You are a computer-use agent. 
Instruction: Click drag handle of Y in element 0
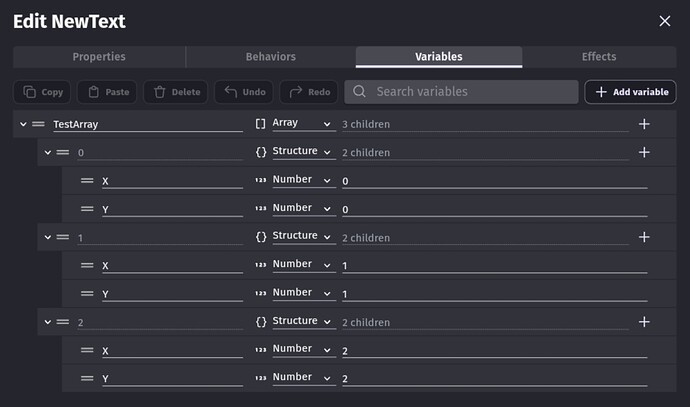coord(87,209)
